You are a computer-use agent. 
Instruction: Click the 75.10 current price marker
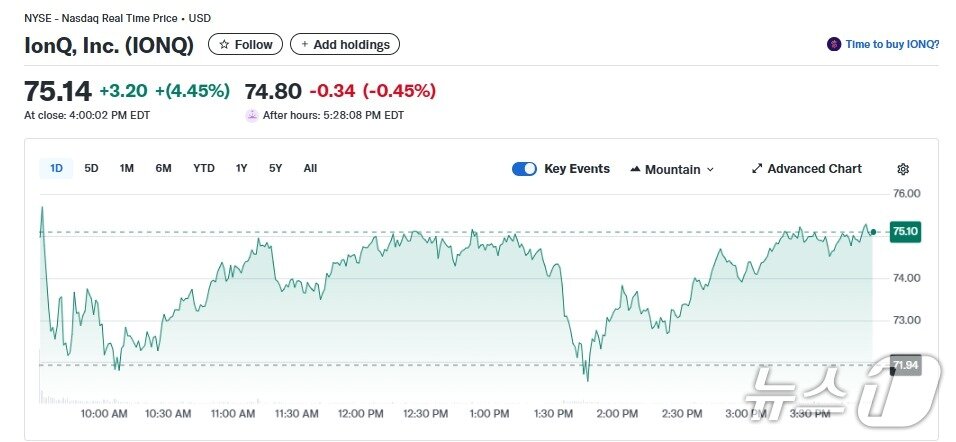(x=904, y=231)
